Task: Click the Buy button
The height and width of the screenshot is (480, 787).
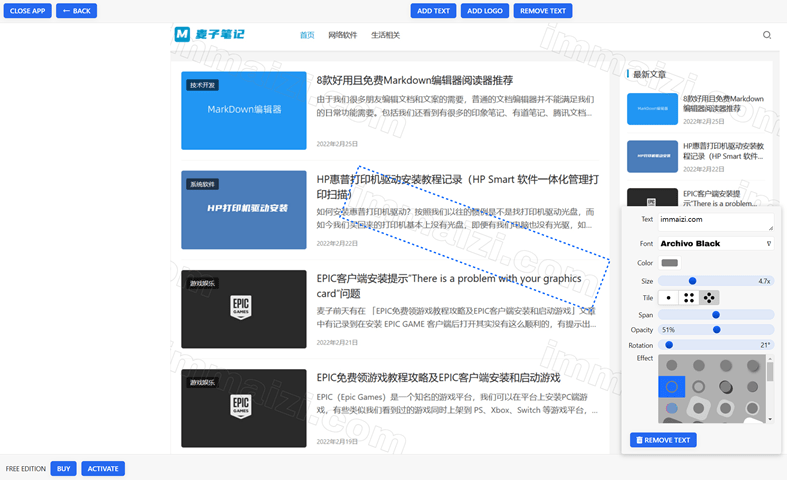Action: click(64, 468)
